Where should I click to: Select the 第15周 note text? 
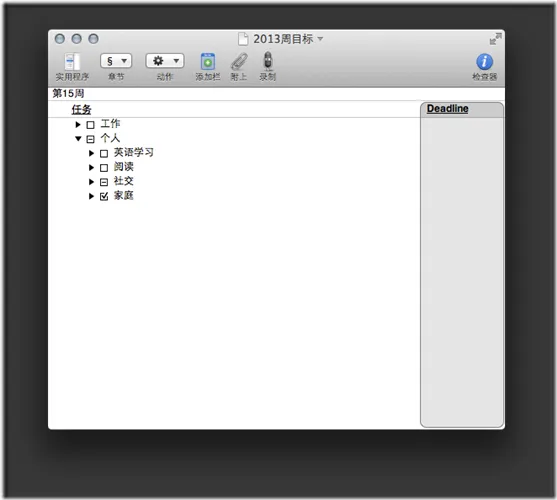click(68, 93)
